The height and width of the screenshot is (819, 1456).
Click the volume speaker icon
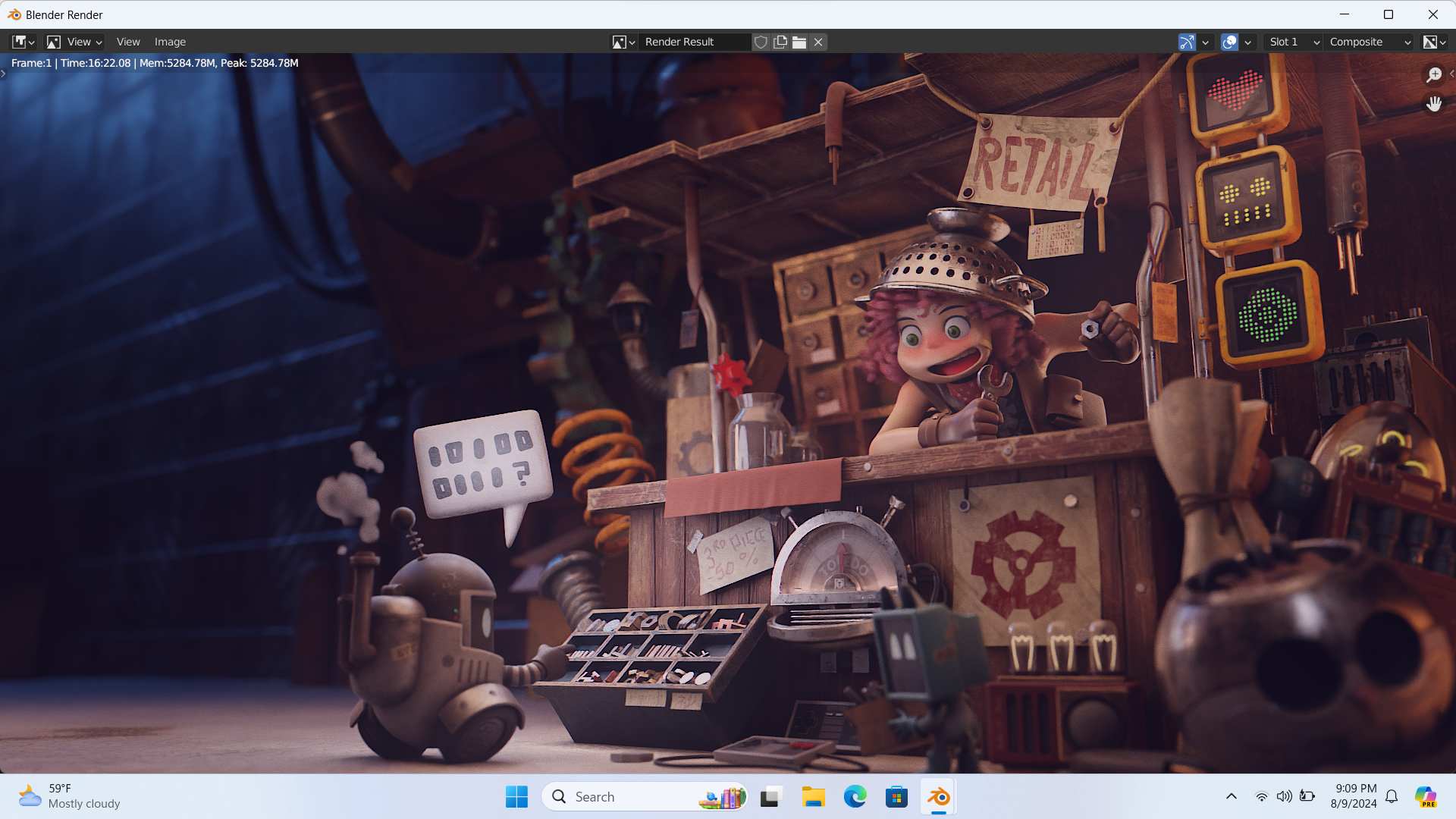point(1284,796)
